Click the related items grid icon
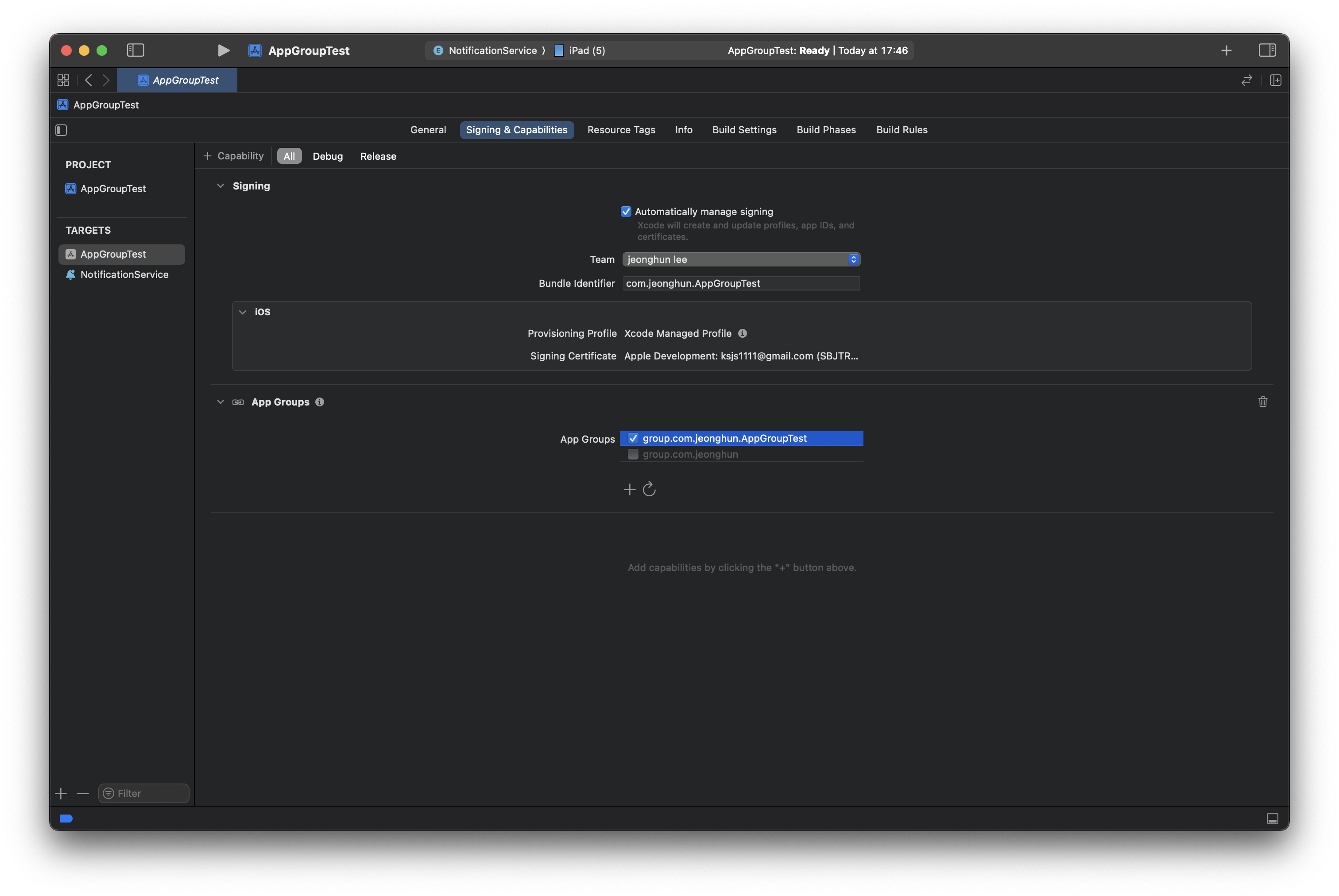This screenshot has height=896, width=1339. coord(63,80)
